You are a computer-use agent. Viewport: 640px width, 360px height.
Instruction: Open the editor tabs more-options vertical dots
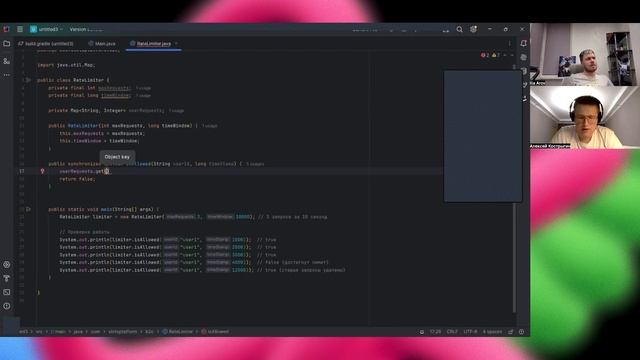tap(509, 43)
